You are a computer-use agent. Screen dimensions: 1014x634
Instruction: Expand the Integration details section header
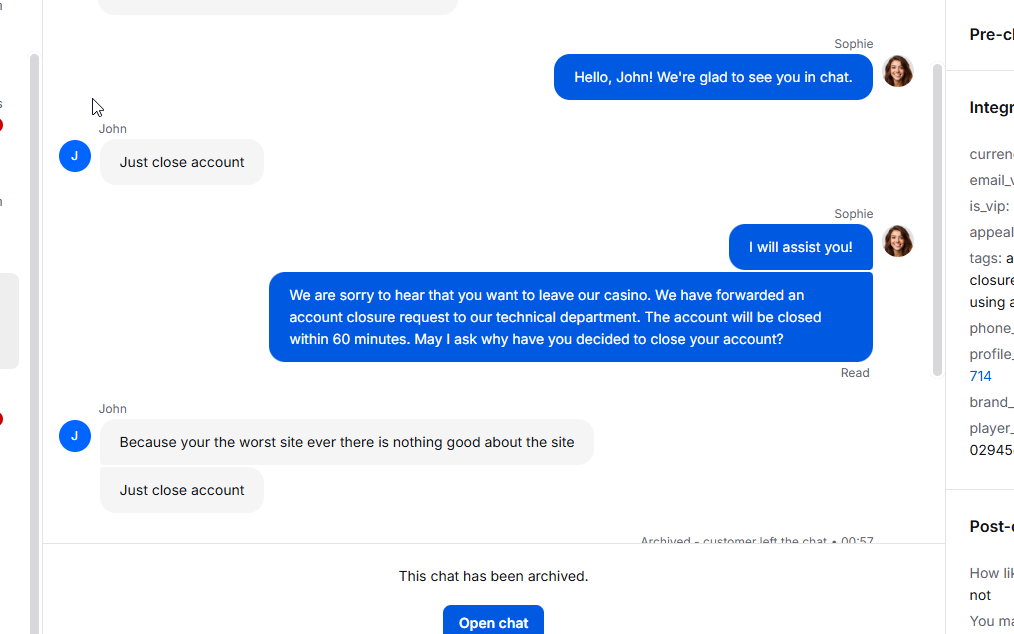pyautogui.click(x=991, y=108)
